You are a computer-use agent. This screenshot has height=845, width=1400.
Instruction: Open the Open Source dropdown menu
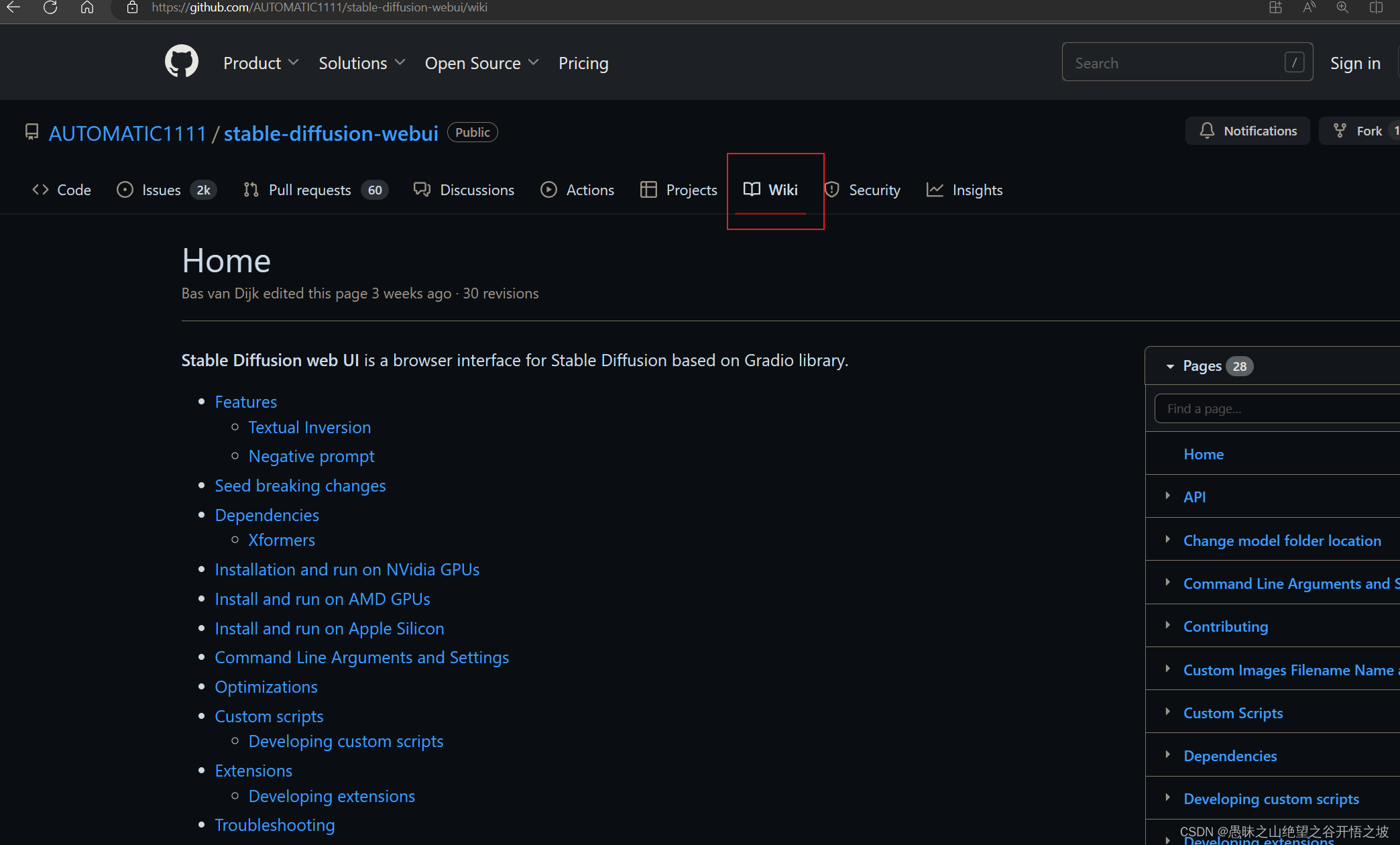point(481,63)
